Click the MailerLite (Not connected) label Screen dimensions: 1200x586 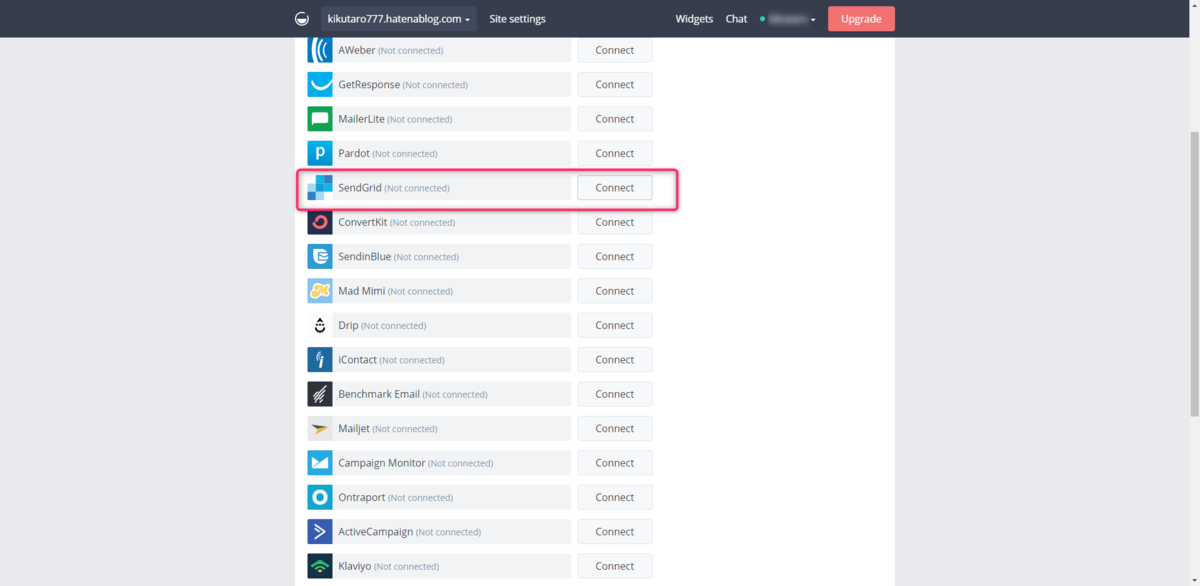[395, 119]
